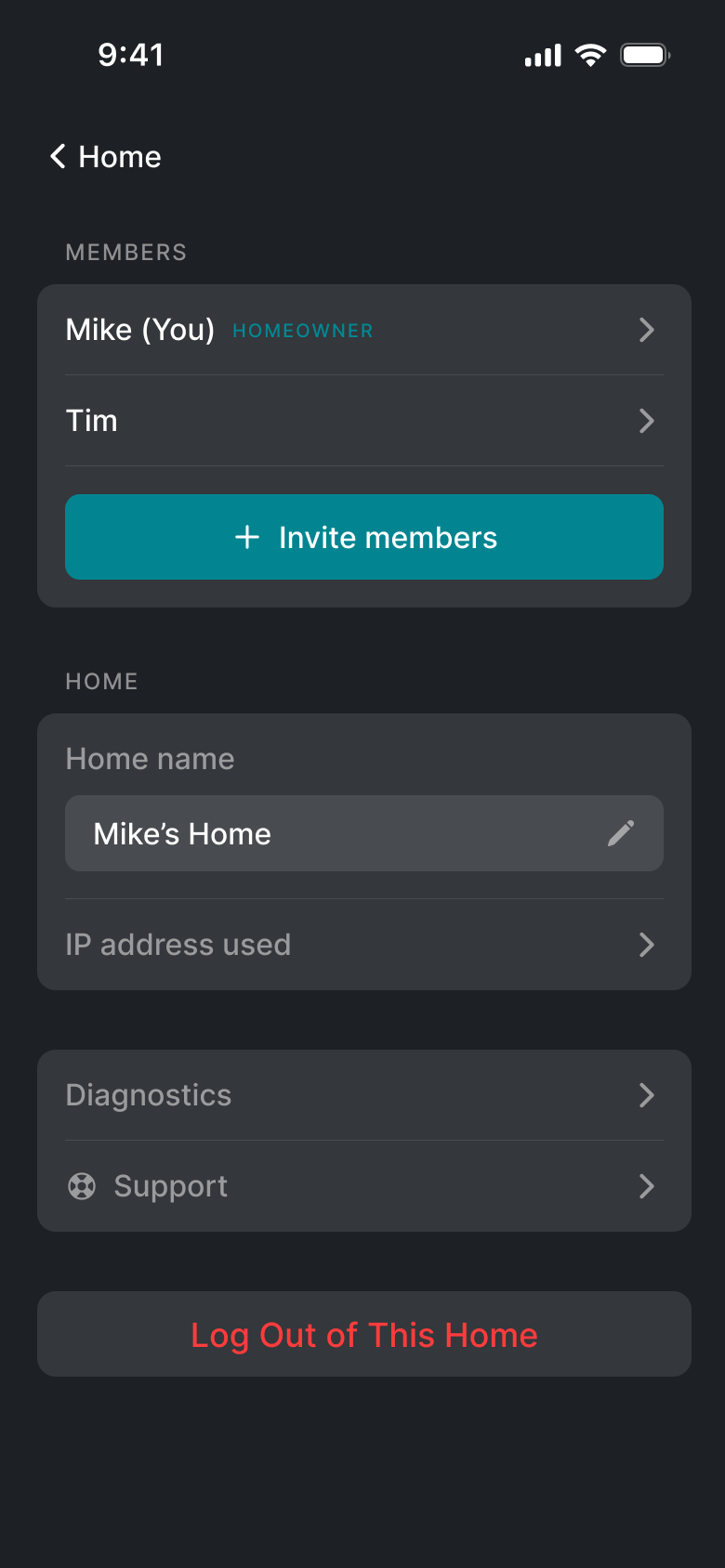Tap the plus icon beside Invite members
The width and height of the screenshot is (725, 1568).
(x=247, y=537)
